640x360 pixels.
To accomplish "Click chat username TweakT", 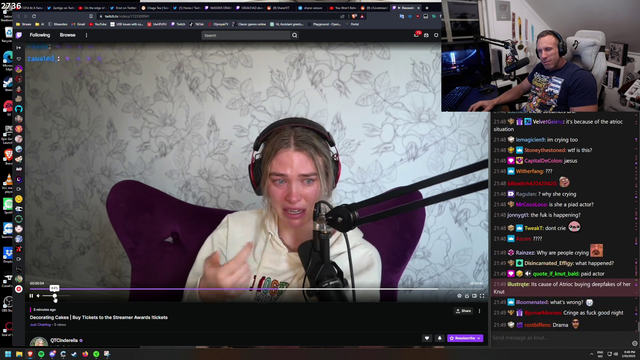I will coord(533,228).
